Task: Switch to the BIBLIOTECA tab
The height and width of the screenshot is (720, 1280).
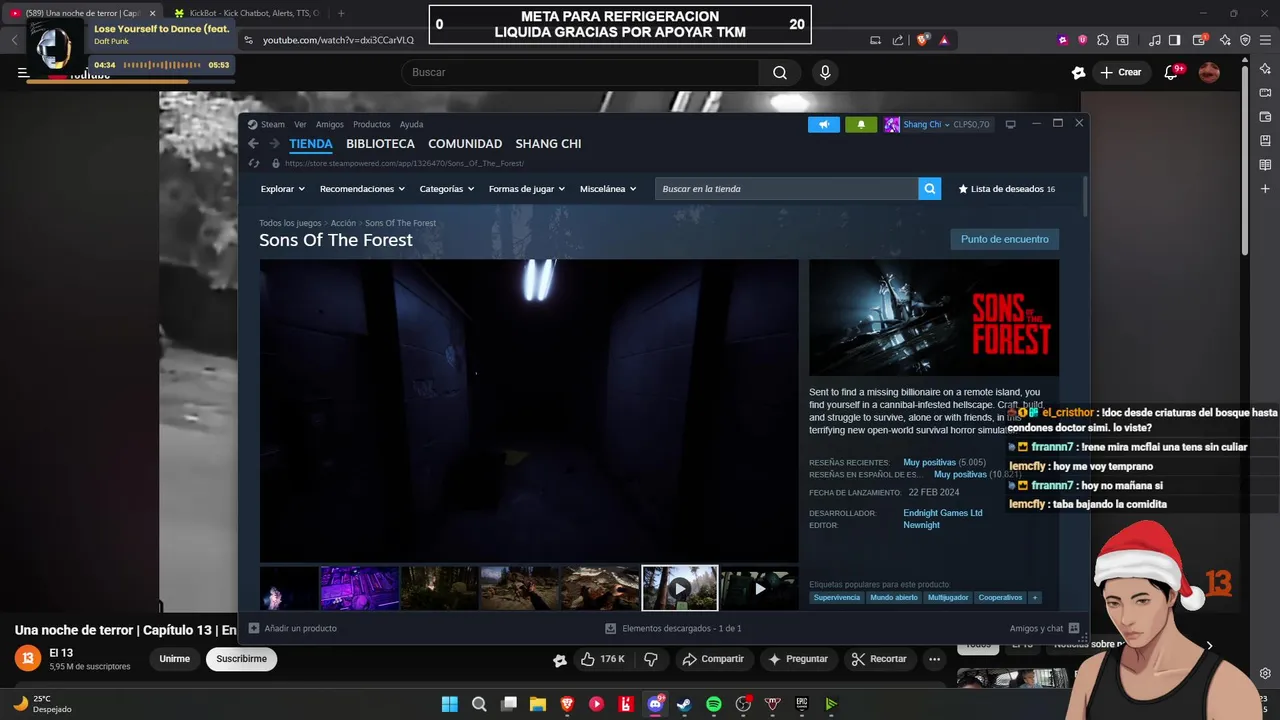Action: pyautogui.click(x=380, y=144)
